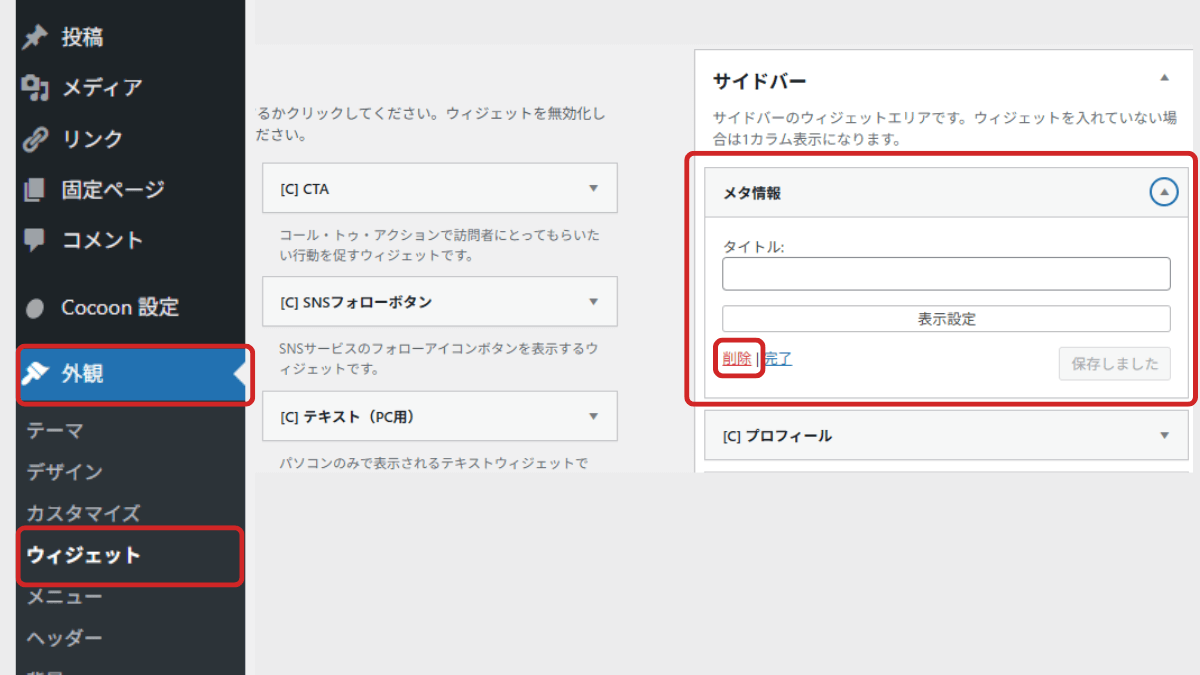Image resolution: width=1200 pixels, height=675 pixels.
Task: Open the カスタマイズ submenu item
Action: (83, 513)
